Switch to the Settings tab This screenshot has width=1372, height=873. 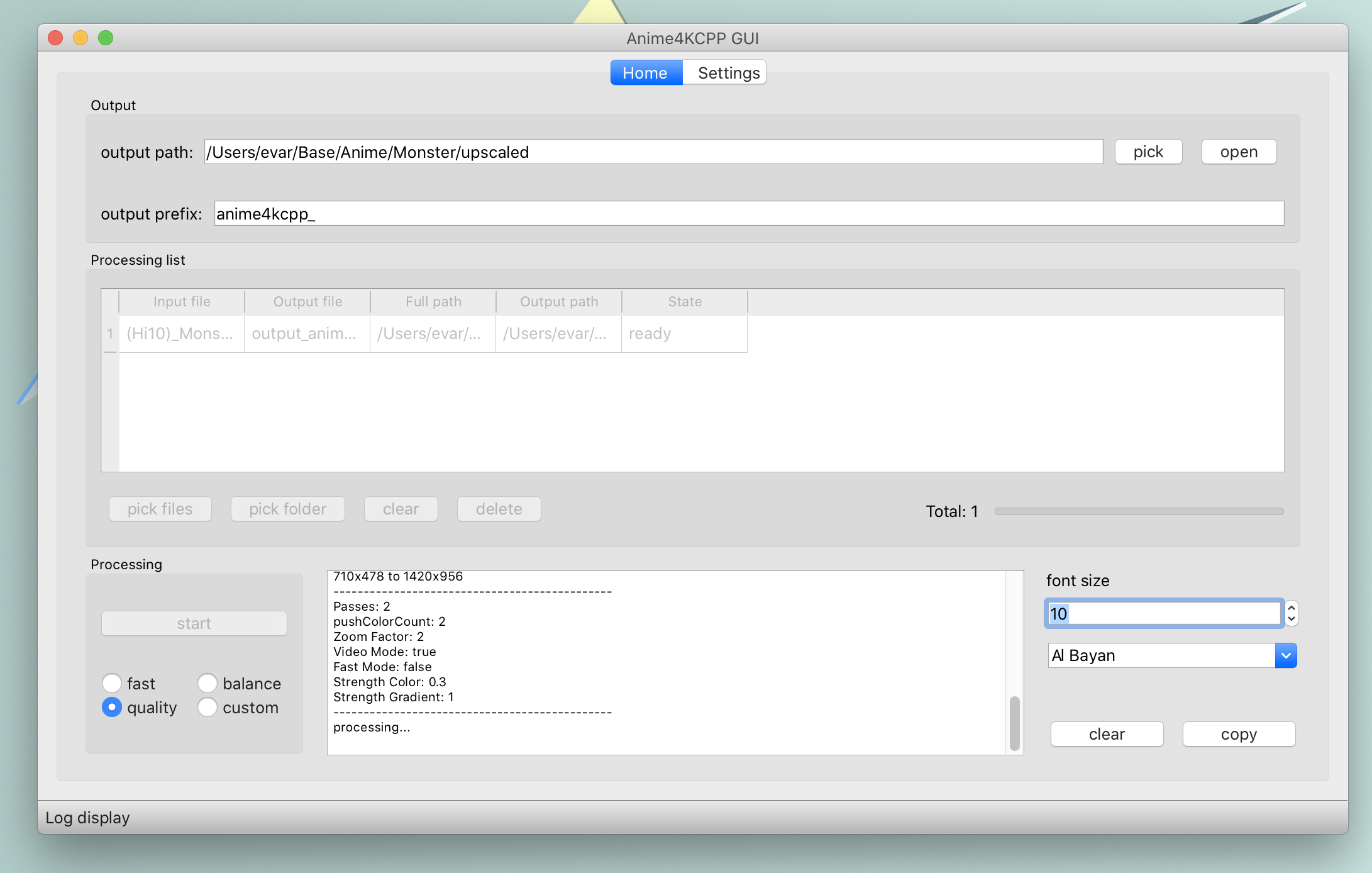click(728, 73)
